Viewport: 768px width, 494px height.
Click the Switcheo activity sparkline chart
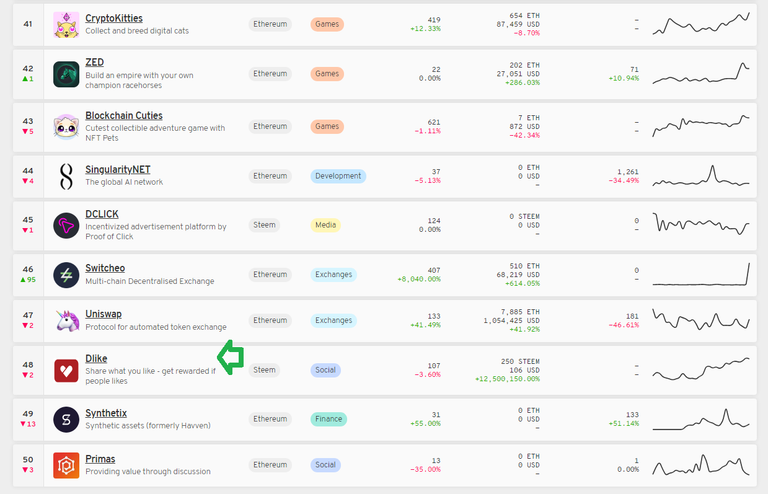coord(700,274)
